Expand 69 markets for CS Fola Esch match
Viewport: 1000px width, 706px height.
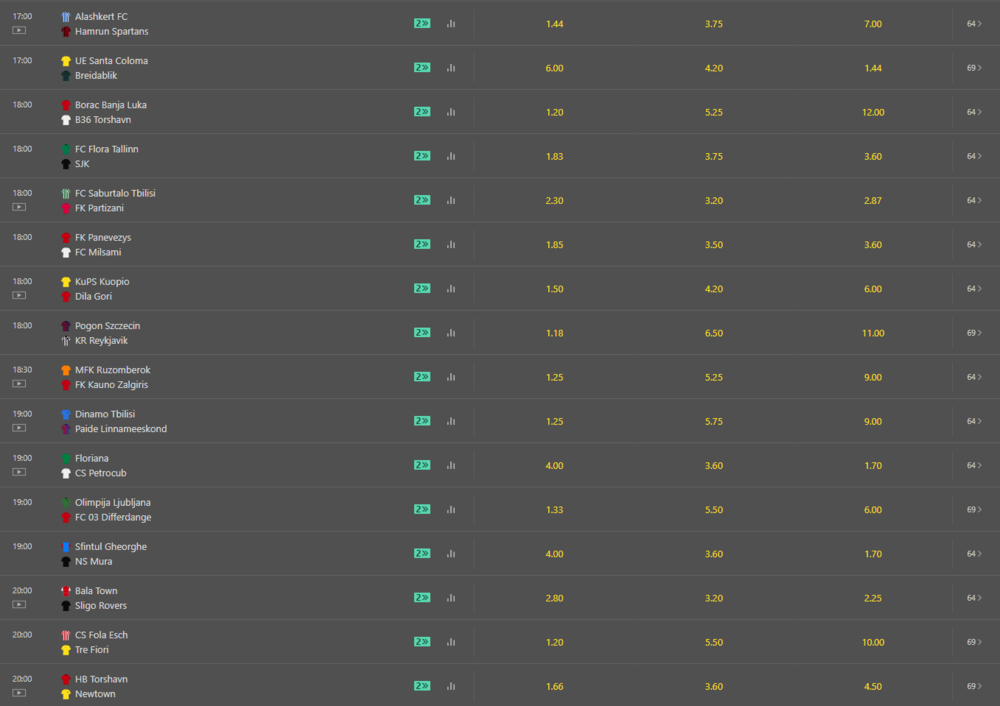974,642
